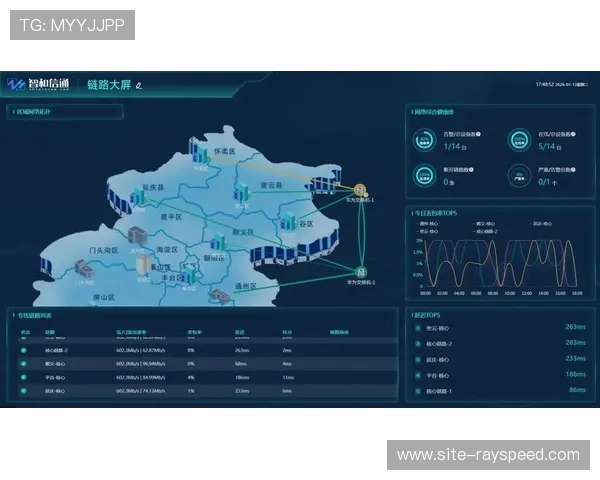Click the 海淀区 label on the map
Image resolution: width=600 pixels, height=480 pixels.
(x=167, y=250)
